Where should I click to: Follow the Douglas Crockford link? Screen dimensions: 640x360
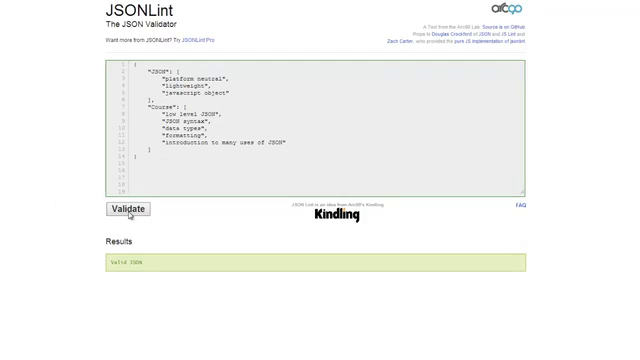pos(451,34)
